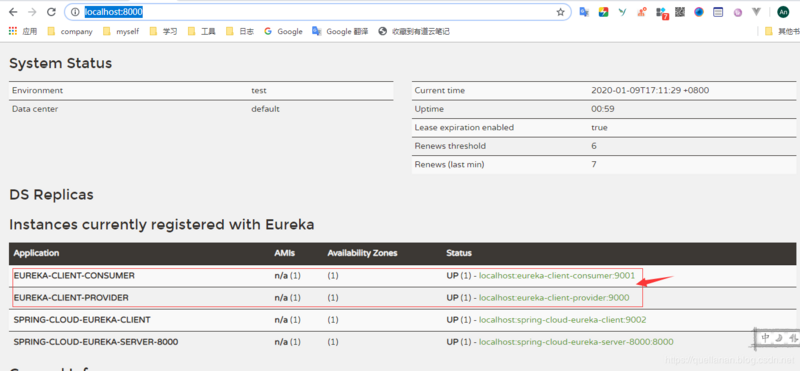
Task: Click the purple circle extension icon
Action: point(737,12)
